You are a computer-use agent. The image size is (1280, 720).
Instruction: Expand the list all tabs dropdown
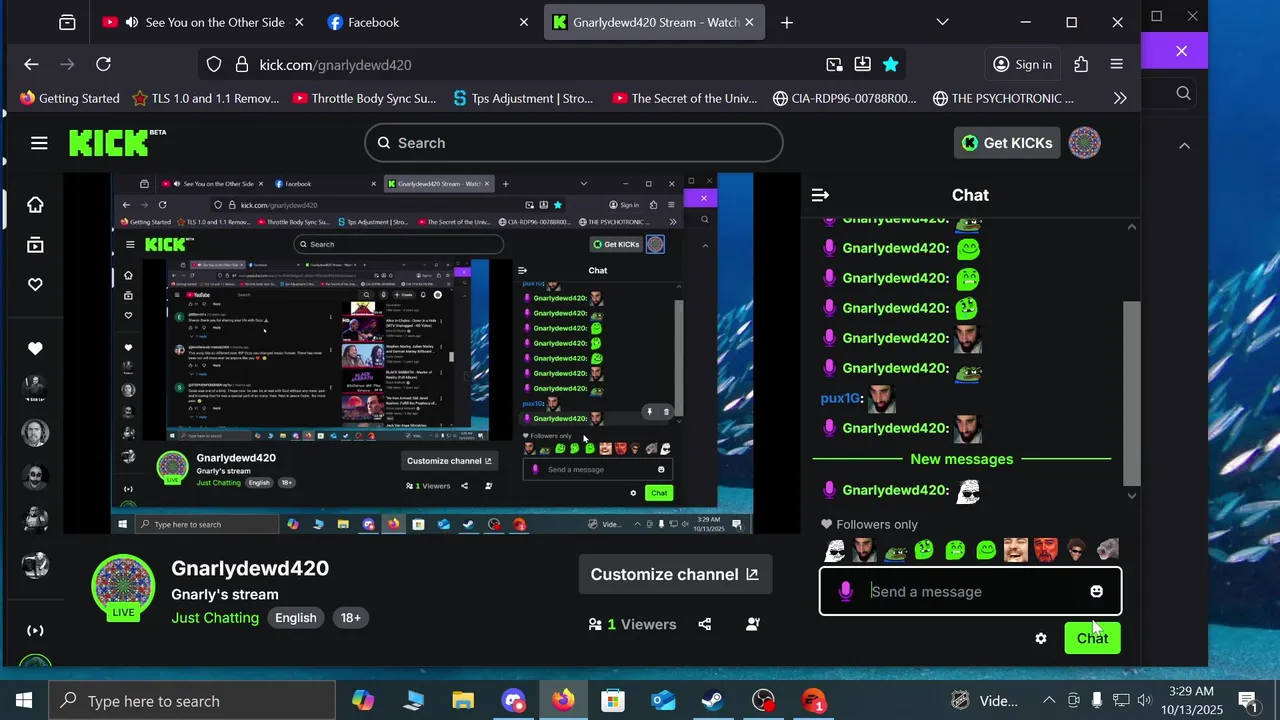coord(942,22)
